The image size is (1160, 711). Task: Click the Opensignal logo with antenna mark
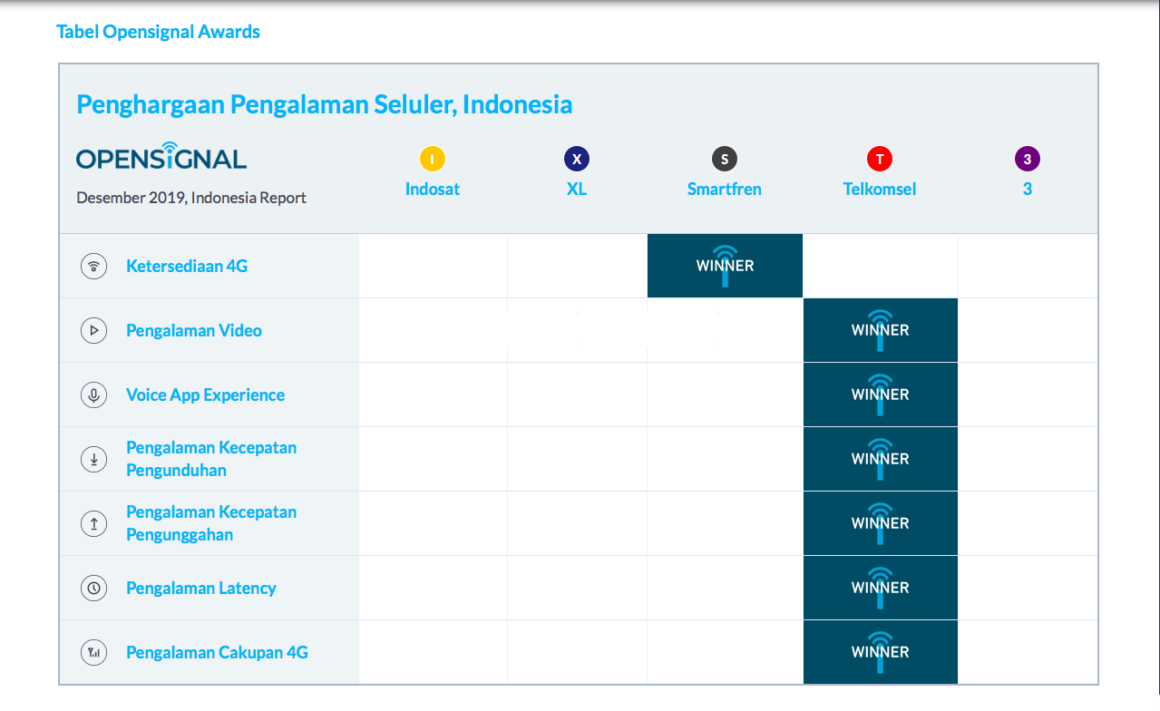[160, 155]
